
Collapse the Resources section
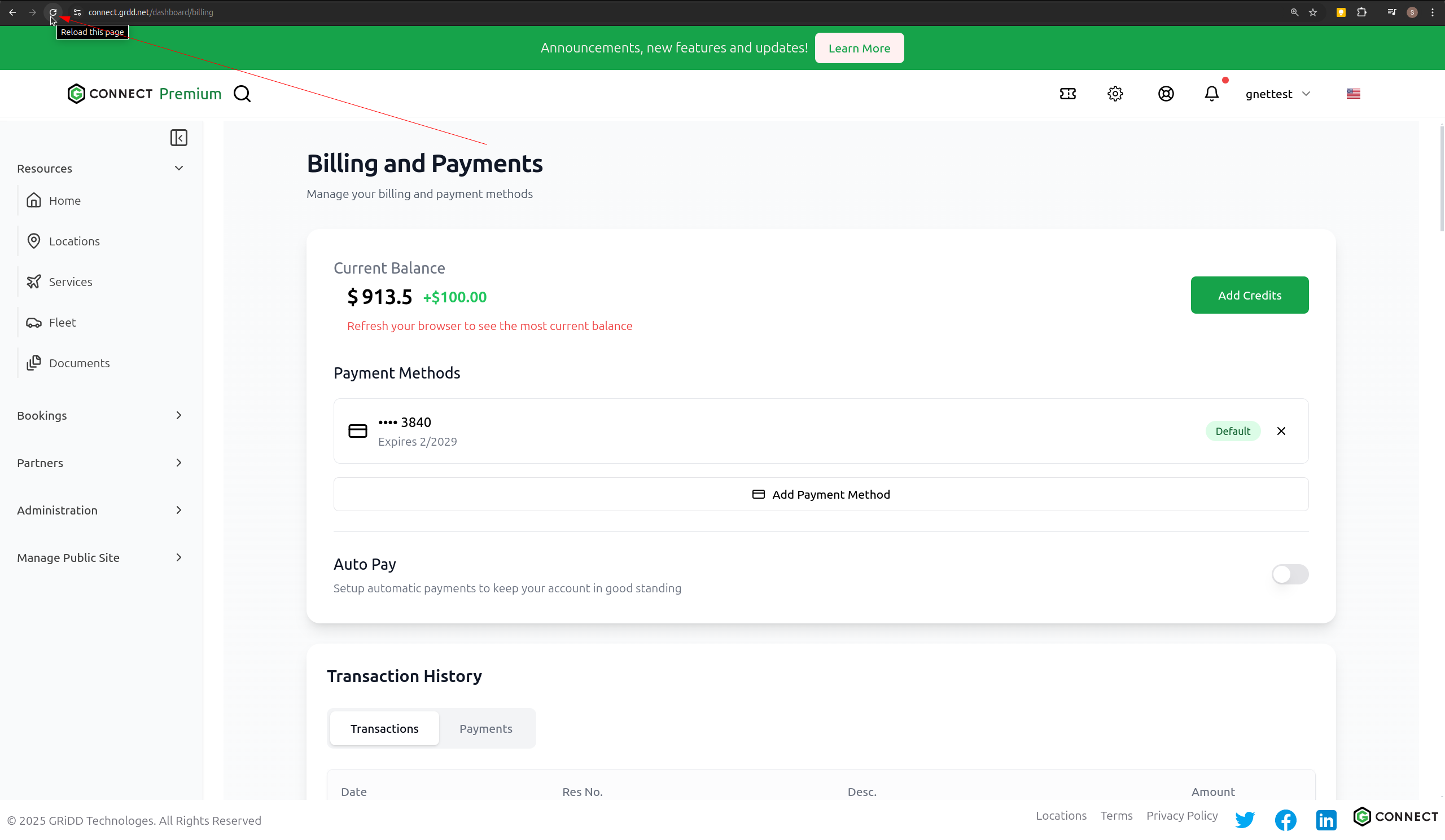[x=178, y=169]
